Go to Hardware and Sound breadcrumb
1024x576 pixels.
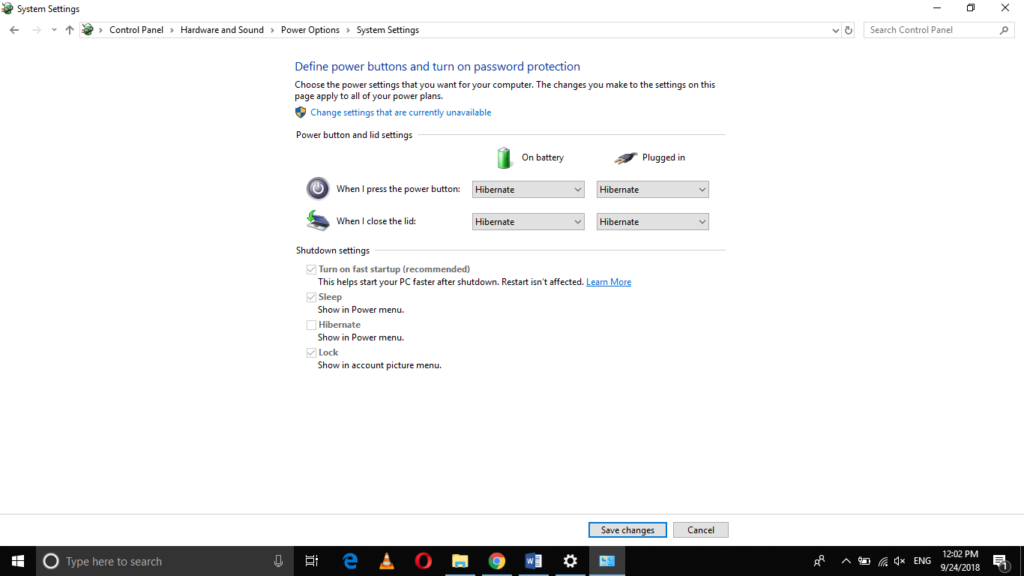222,30
